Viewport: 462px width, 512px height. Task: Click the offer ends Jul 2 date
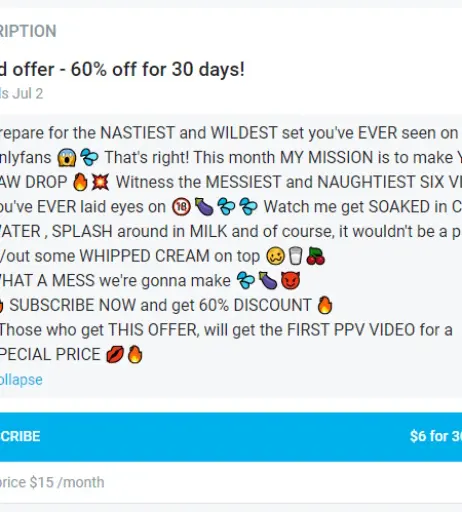(x=21, y=94)
